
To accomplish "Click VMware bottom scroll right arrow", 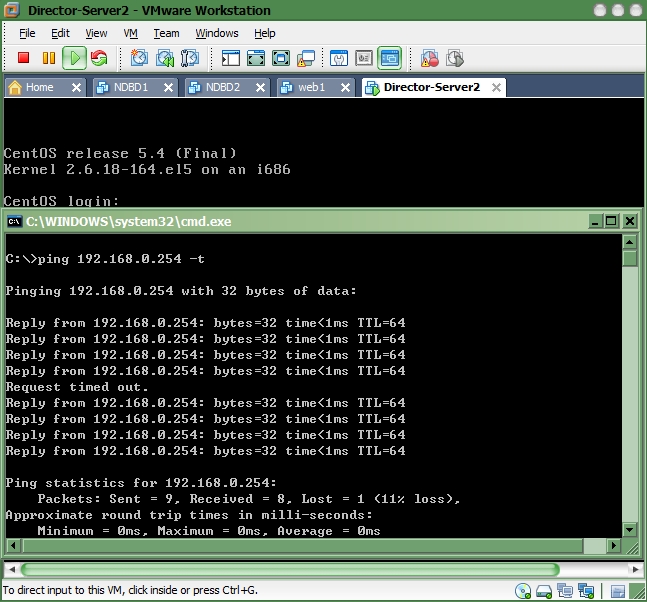I will click(635, 570).
